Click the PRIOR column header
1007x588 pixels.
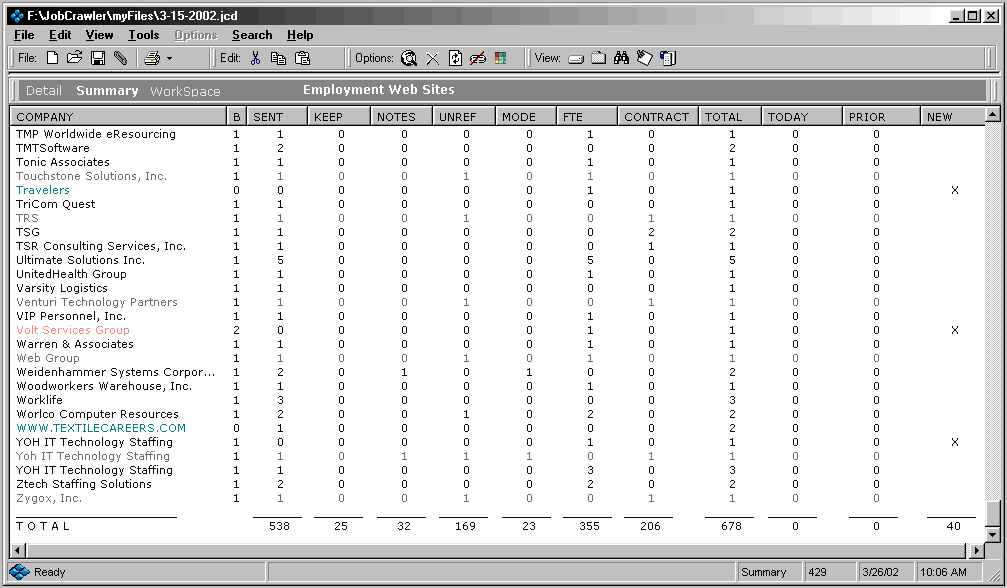click(x=881, y=117)
